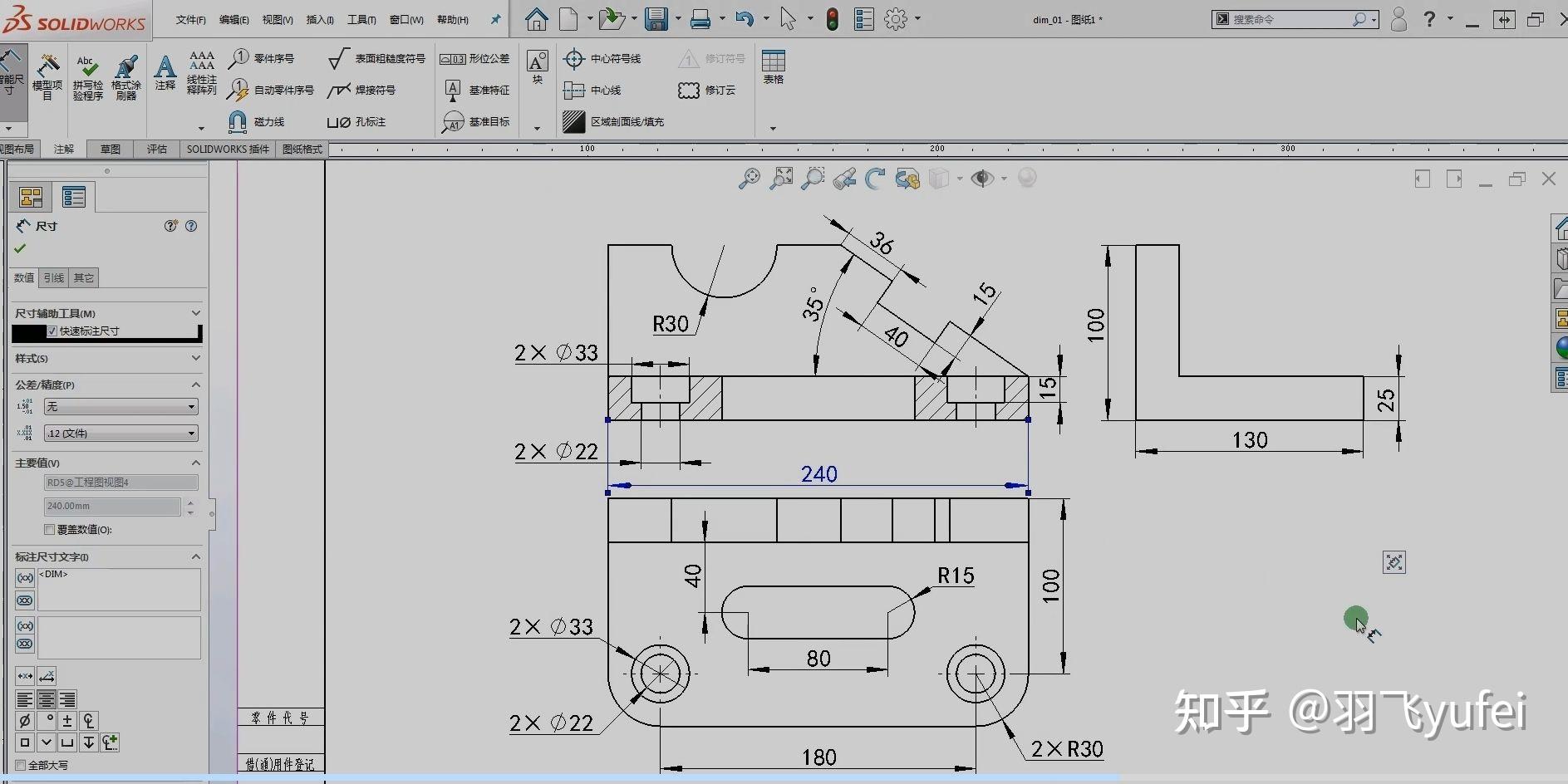The height and width of the screenshot is (784, 1568).
Task: Insert the plus/minus symbol button
Action: pyautogui.click(x=67, y=720)
